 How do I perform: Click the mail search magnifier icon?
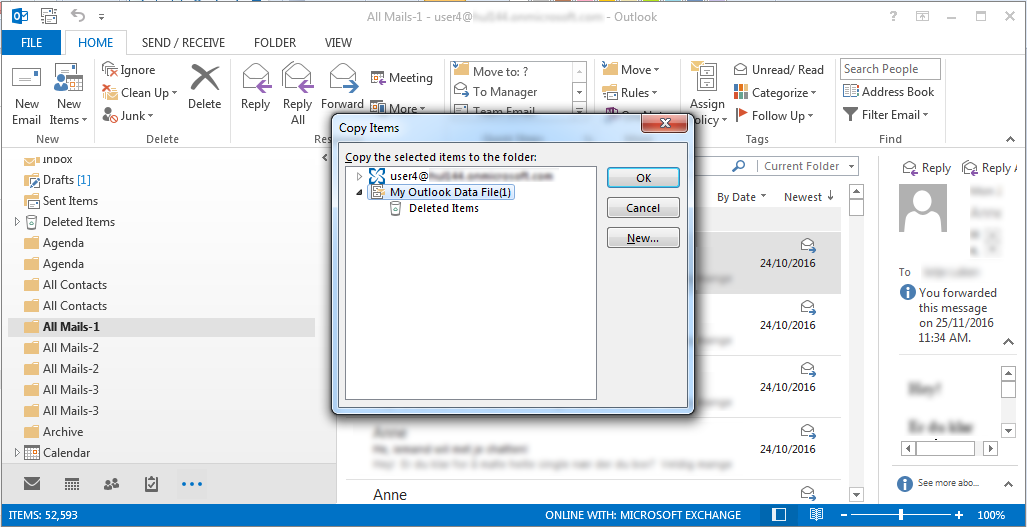click(738, 166)
